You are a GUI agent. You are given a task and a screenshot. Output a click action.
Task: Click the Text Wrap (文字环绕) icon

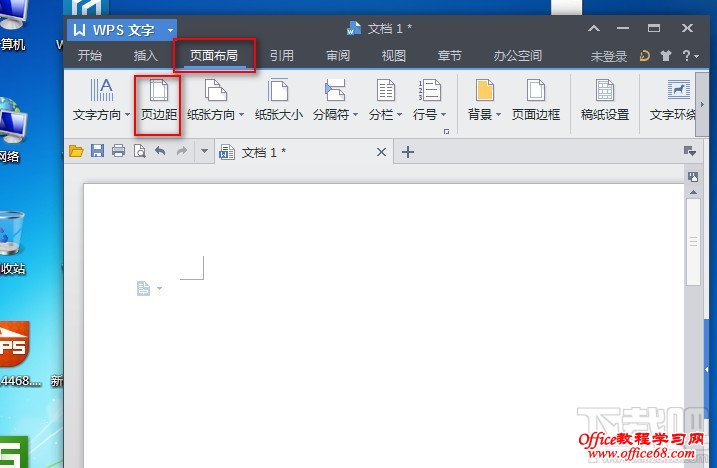679,90
